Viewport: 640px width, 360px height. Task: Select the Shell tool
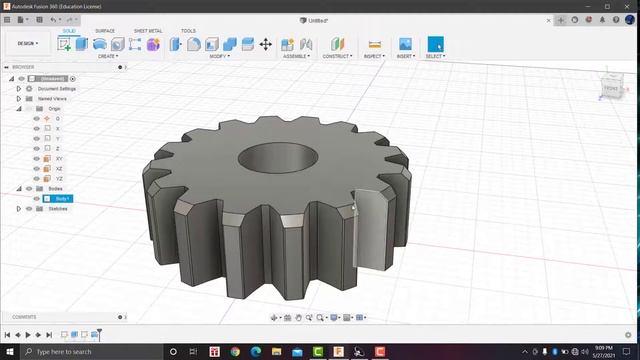coord(212,44)
